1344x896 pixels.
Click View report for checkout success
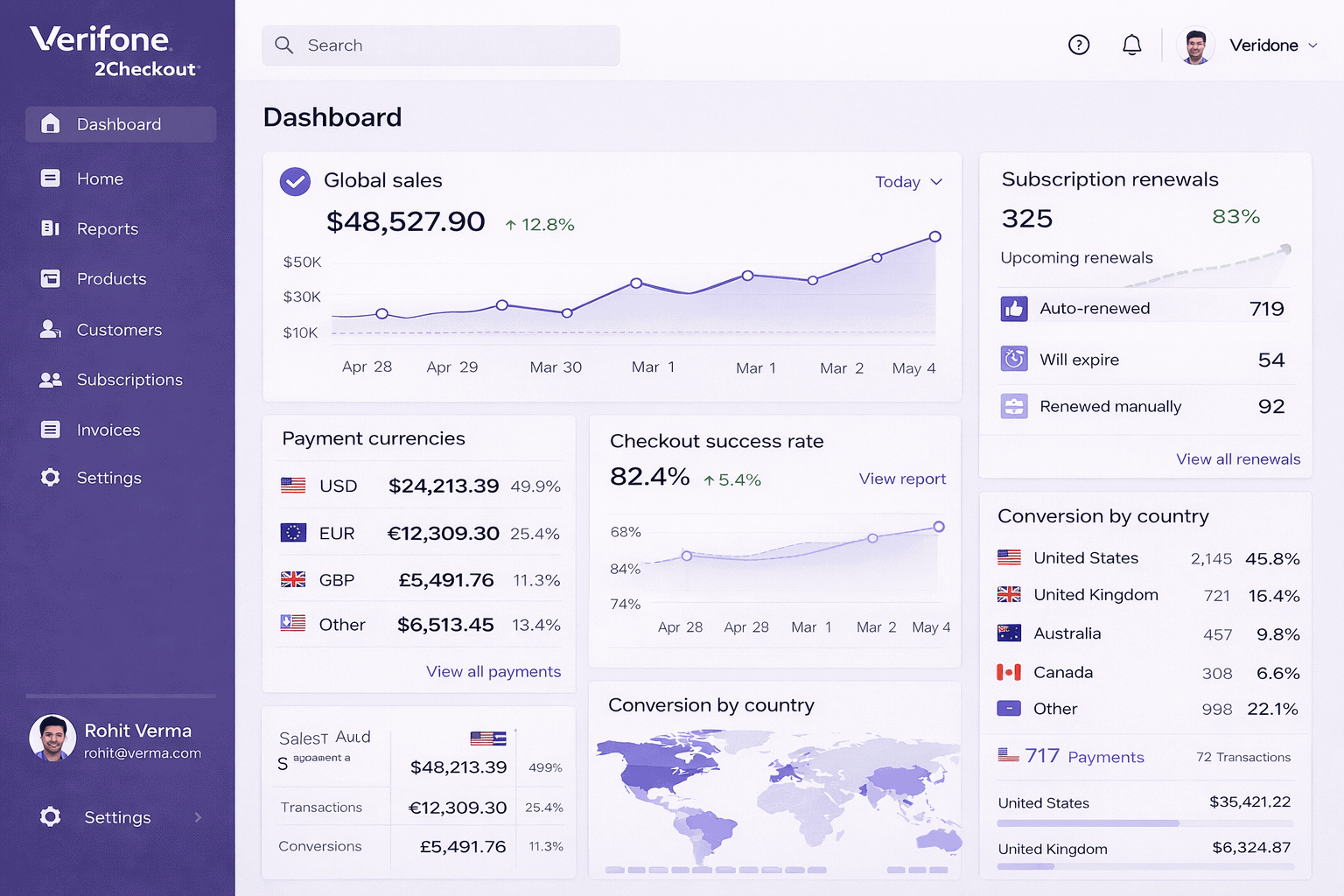pyautogui.click(x=902, y=479)
